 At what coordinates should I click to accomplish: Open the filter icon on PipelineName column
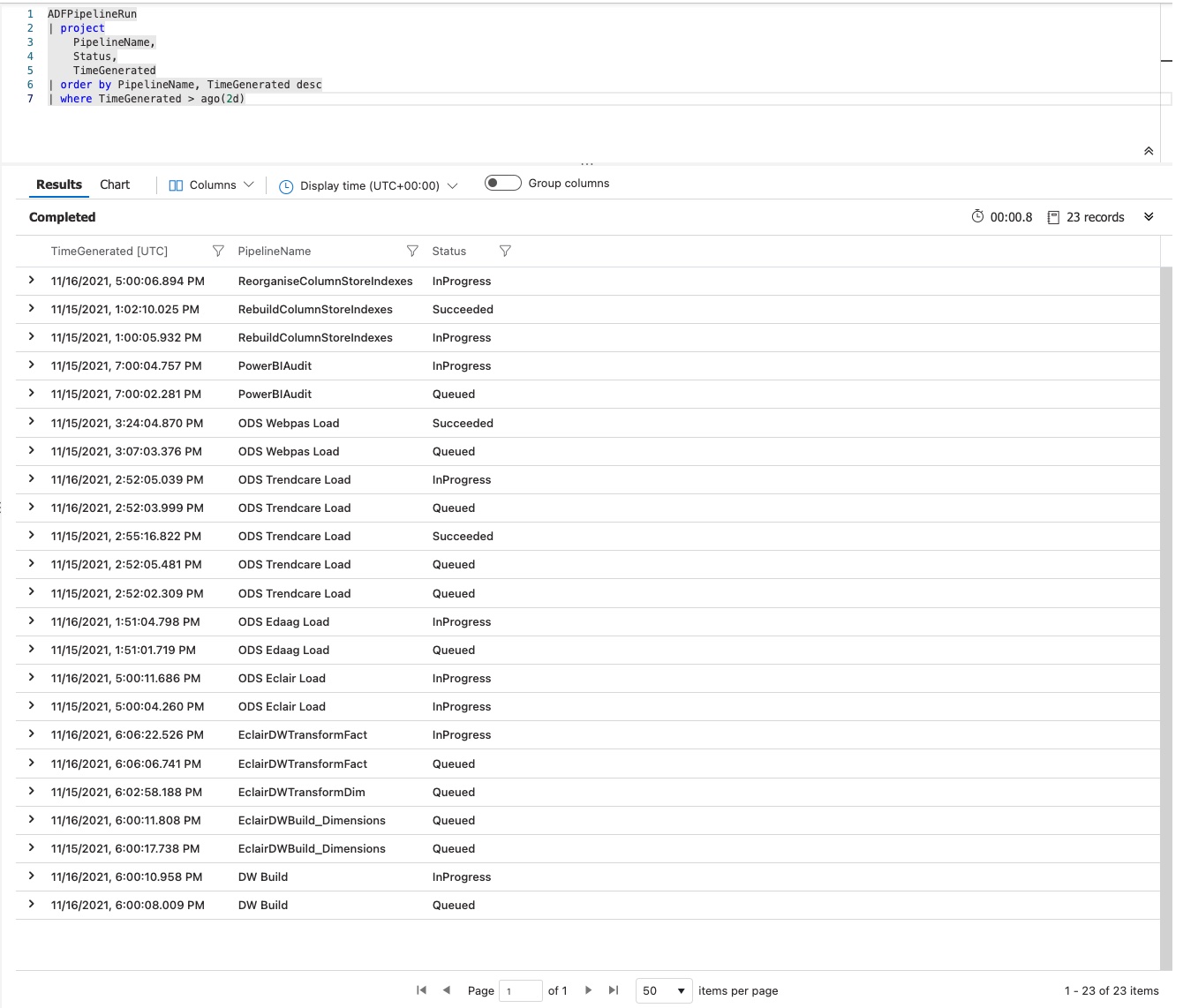click(412, 251)
